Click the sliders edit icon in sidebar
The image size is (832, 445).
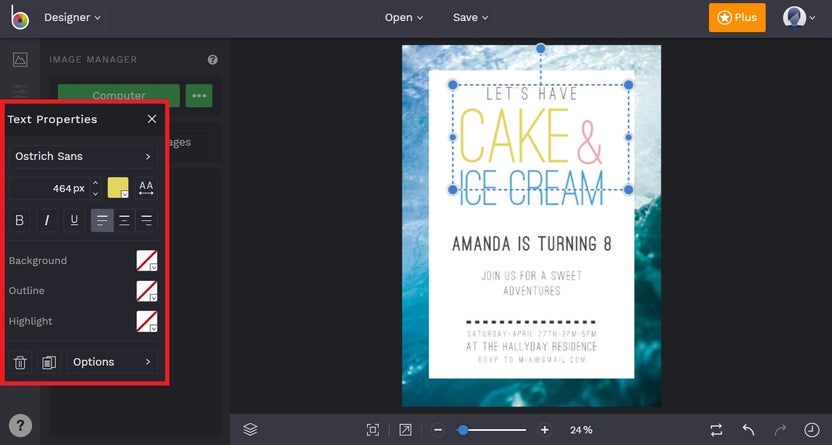(20, 91)
